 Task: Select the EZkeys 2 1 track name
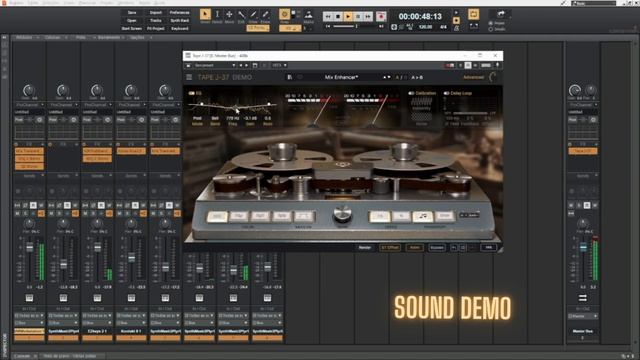[x=97, y=331]
